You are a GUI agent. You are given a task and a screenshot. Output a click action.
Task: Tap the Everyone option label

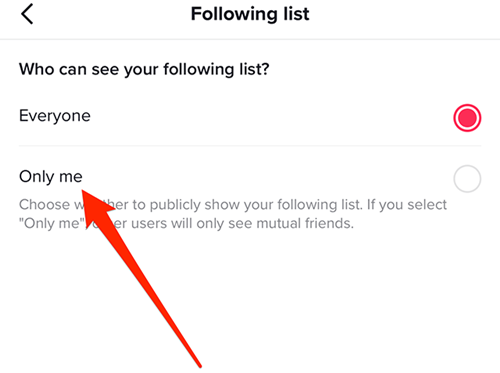[55, 116]
